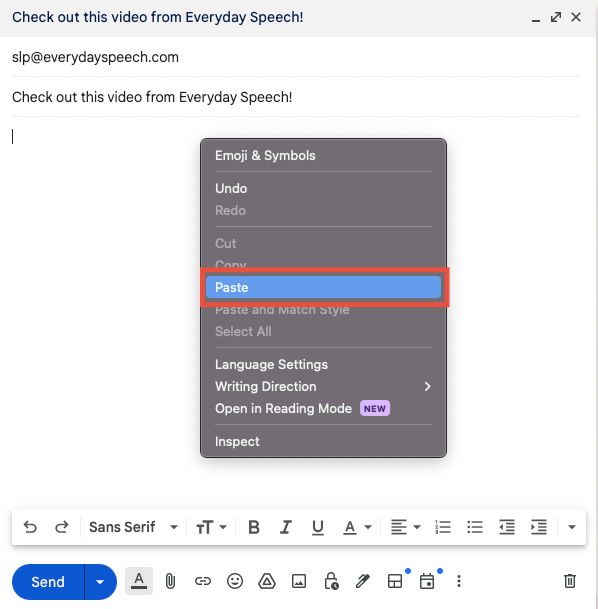Viewport: 598px width, 609px height.
Task: Toggle underline formatting in the toolbar
Action: (x=318, y=527)
